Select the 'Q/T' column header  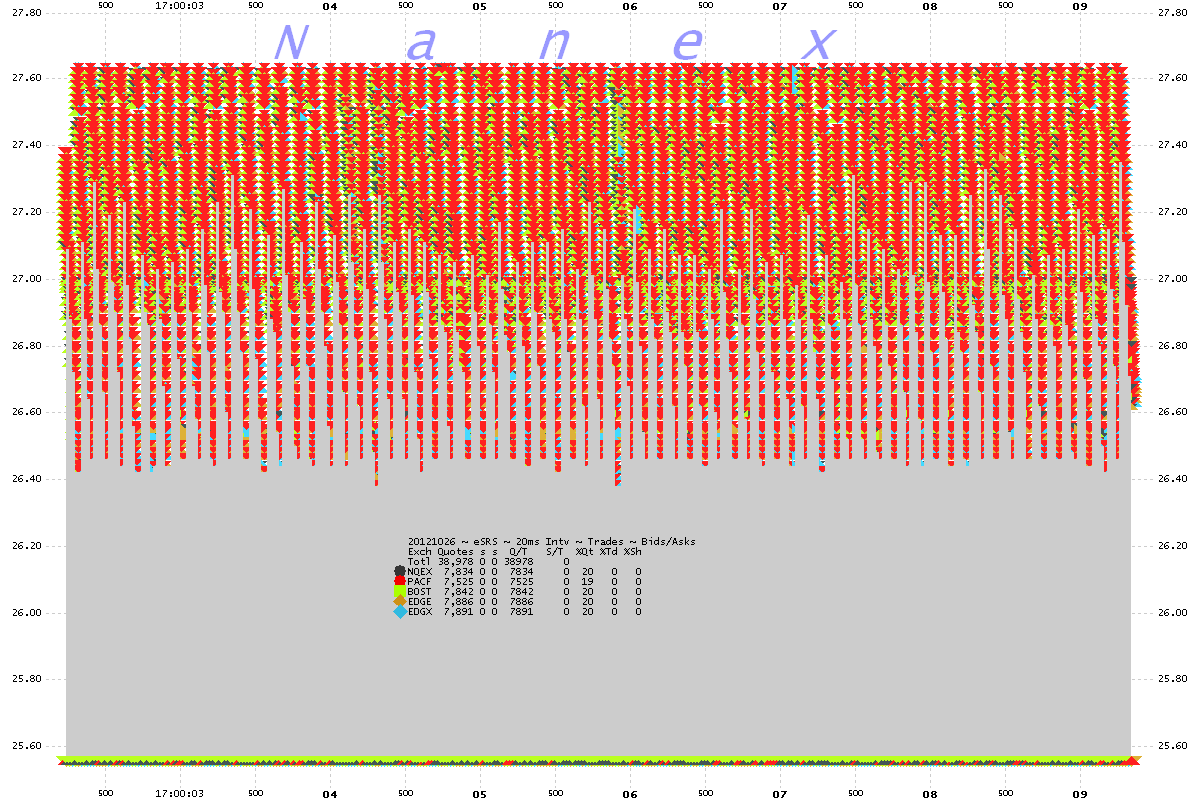pyautogui.click(x=518, y=552)
